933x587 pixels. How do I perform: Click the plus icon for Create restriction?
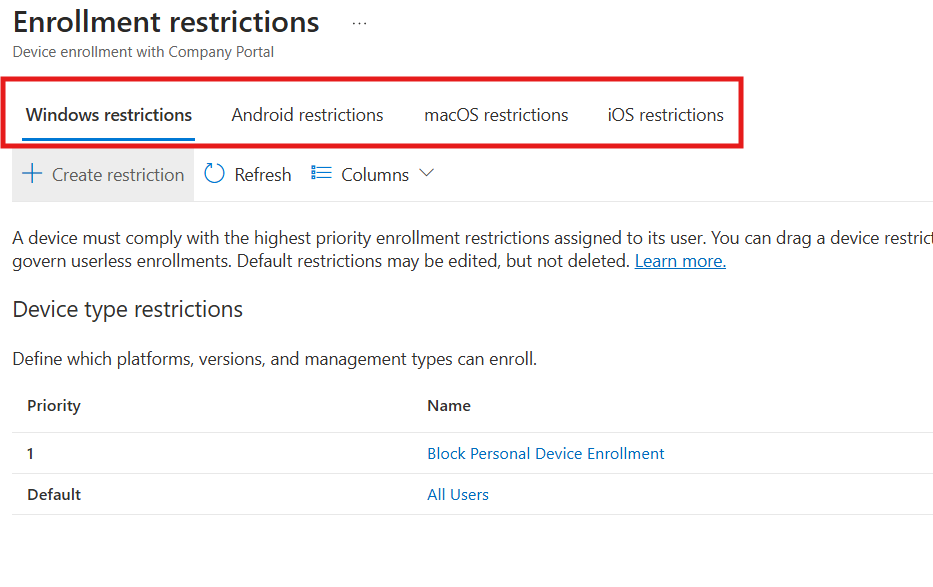[32, 174]
